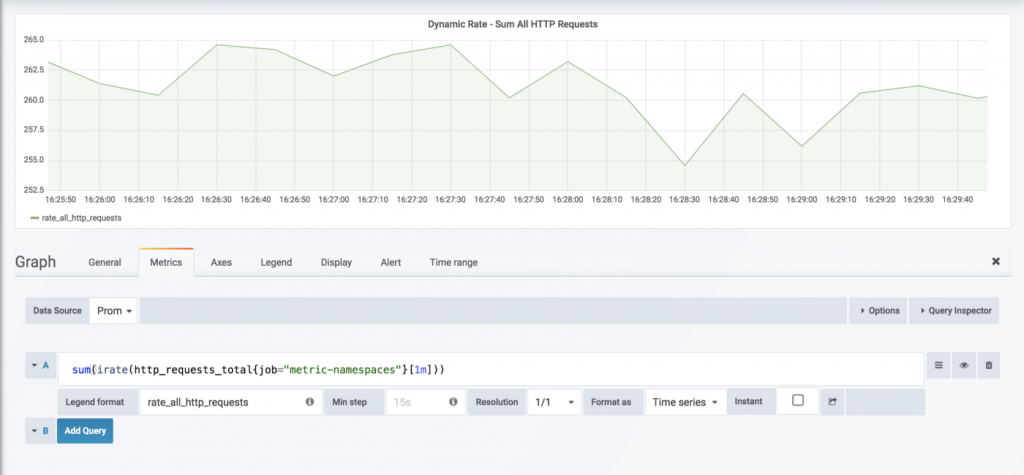Image resolution: width=1024 pixels, height=475 pixels.
Task: Click the info icon in Legend format field
Action: pyautogui.click(x=309, y=402)
